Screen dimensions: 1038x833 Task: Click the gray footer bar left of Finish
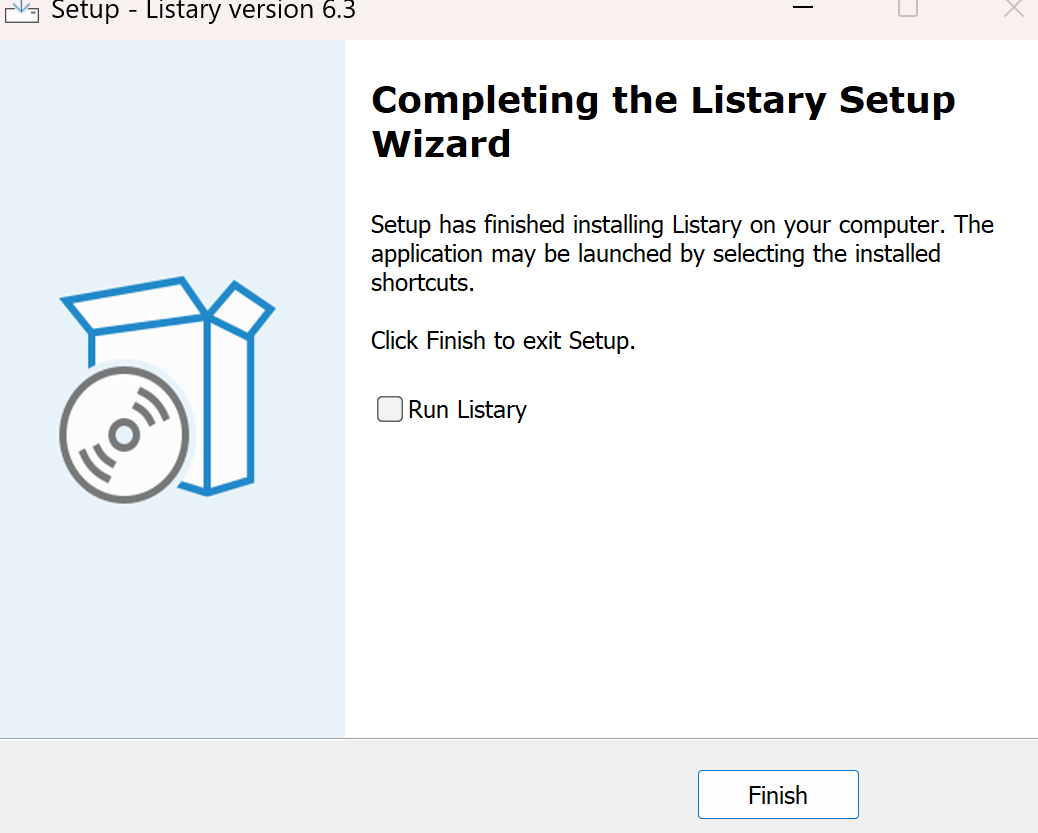(344, 786)
